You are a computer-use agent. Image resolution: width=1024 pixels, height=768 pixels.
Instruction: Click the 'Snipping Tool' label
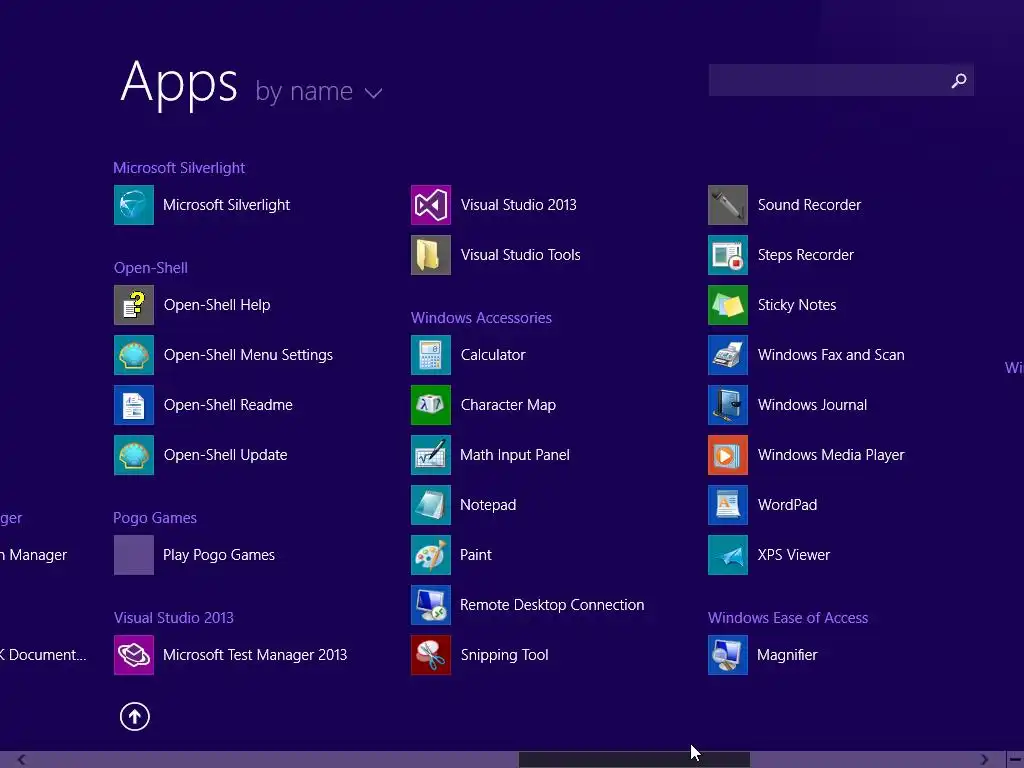click(504, 655)
